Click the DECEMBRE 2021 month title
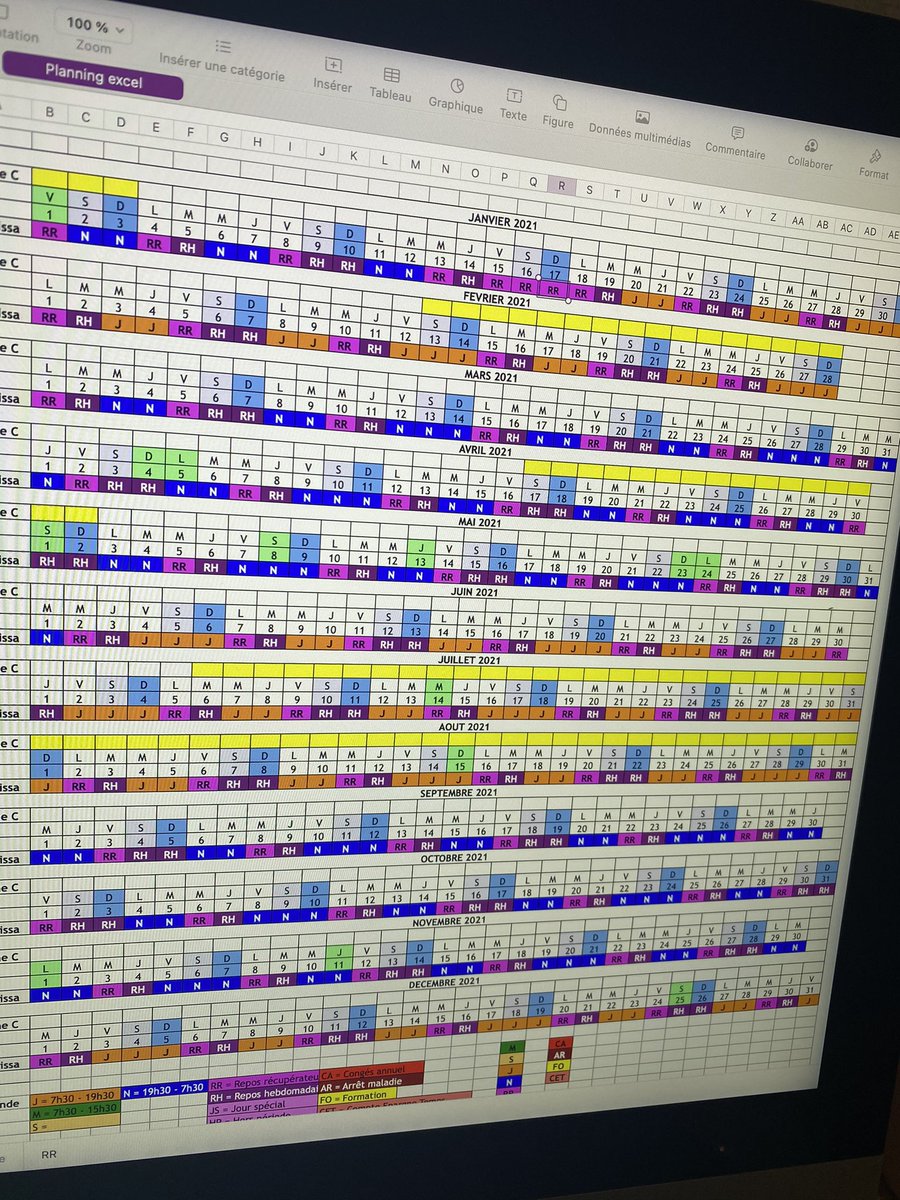This screenshot has width=900, height=1200. point(444,984)
